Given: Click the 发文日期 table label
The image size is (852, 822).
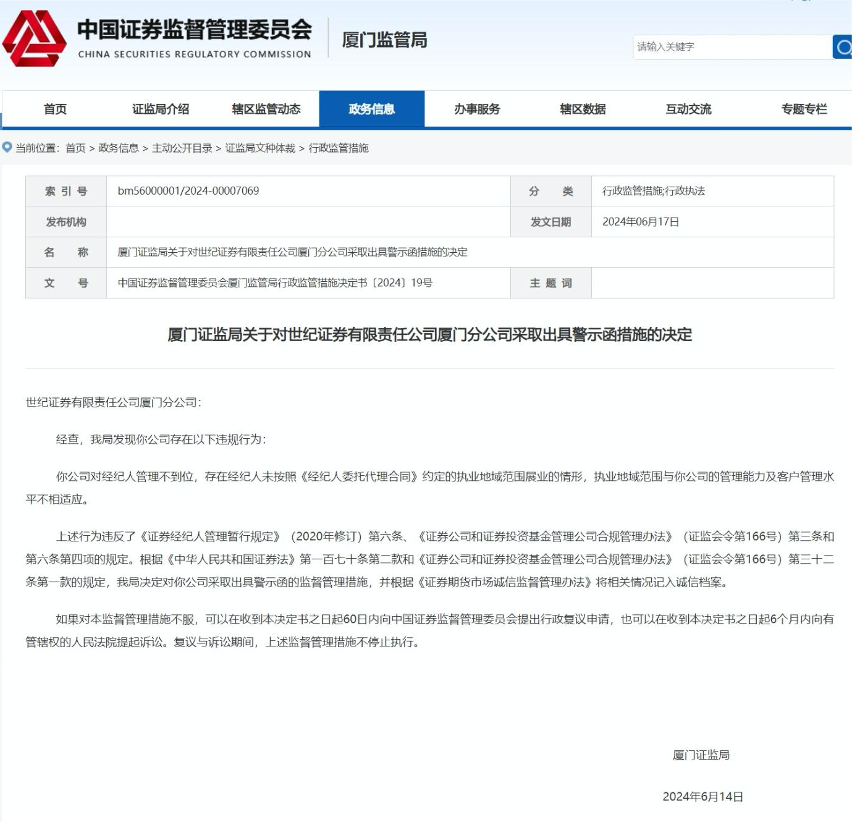Looking at the screenshot, I should tap(551, 222).
